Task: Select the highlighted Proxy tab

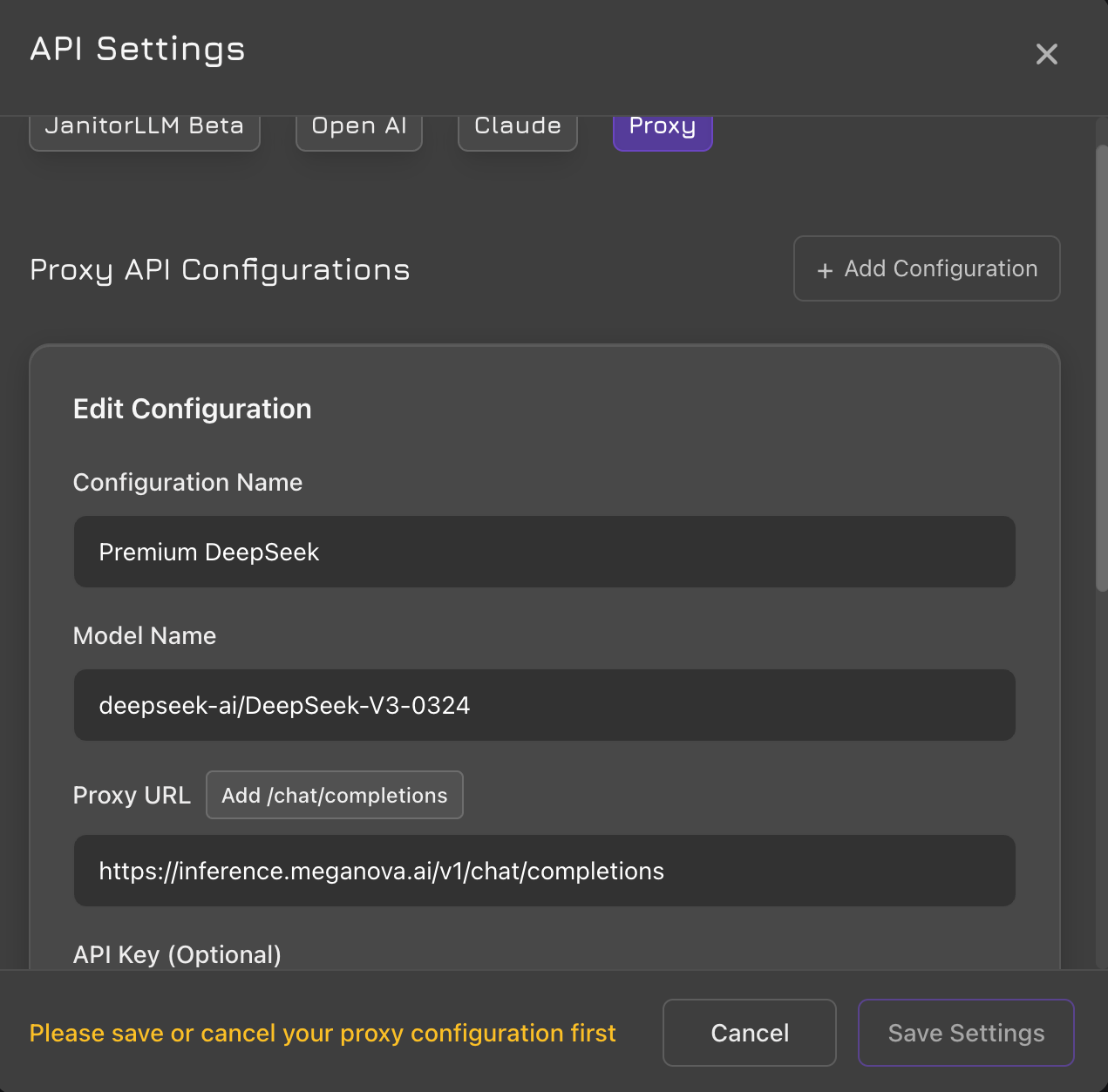Action: tap(663, 129)
